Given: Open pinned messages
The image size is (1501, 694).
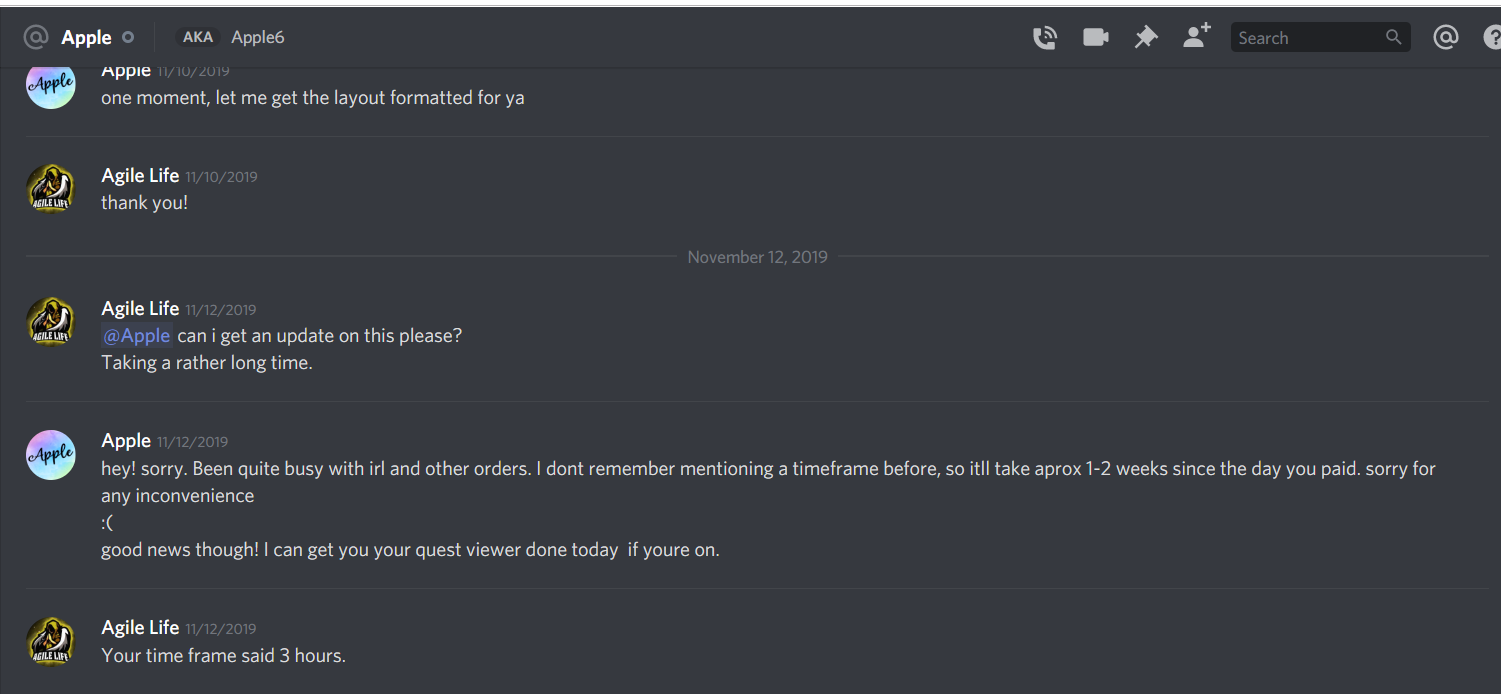Looking at the screenshot, I should 1146,38.
